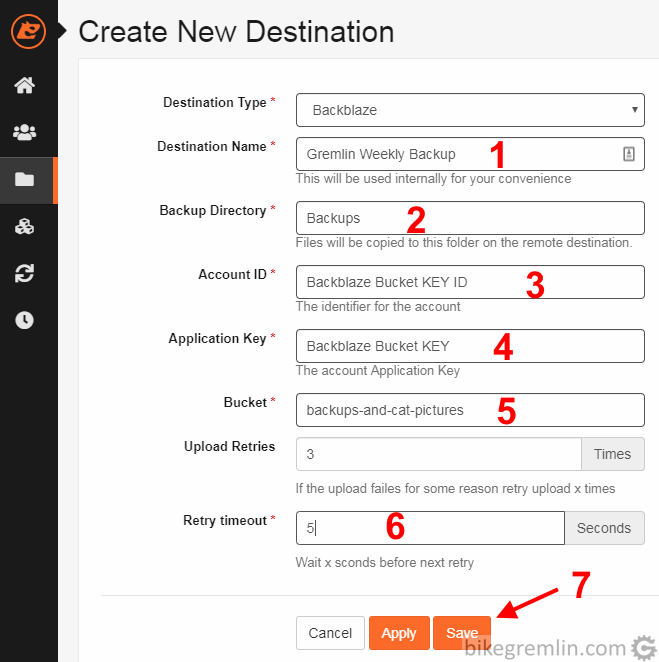Screen dimensions: 659x662
Task: Open the cubes backup jobs icon
Action: pyautogui.click(x=24, y=226)
